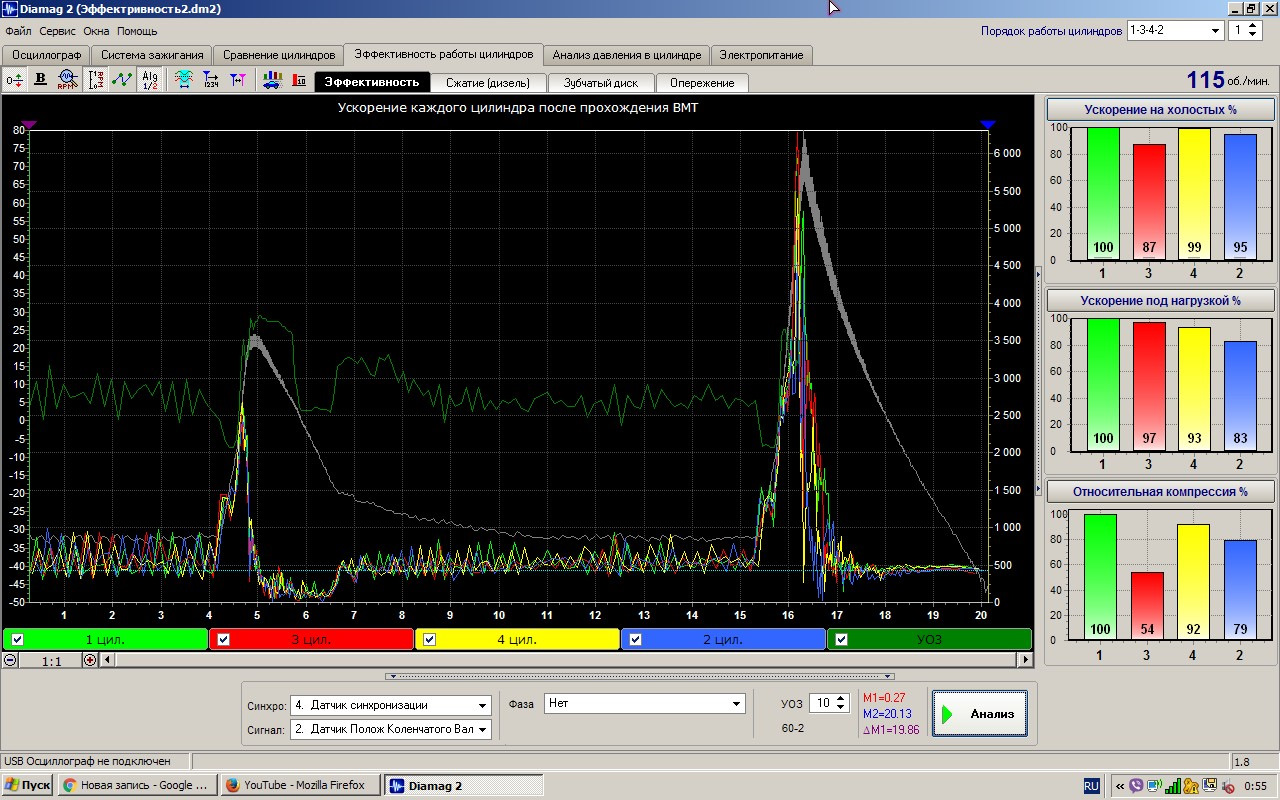Screen dimensions: 1280x800
Task: Uncheck the 4 цил. trace checkbox
Action: pos(430,640)
